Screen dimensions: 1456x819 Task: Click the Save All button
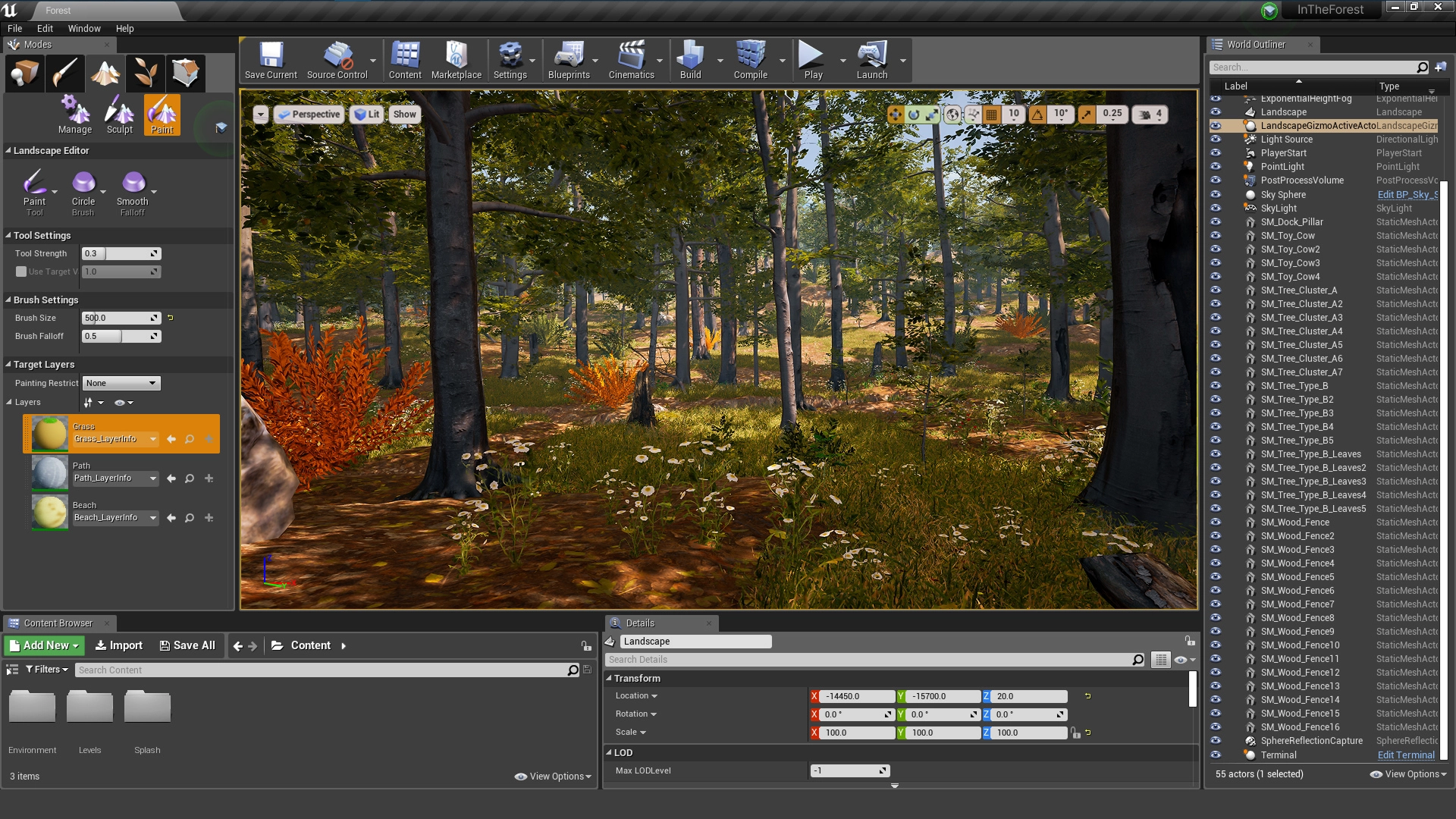[x=187, y=645]
